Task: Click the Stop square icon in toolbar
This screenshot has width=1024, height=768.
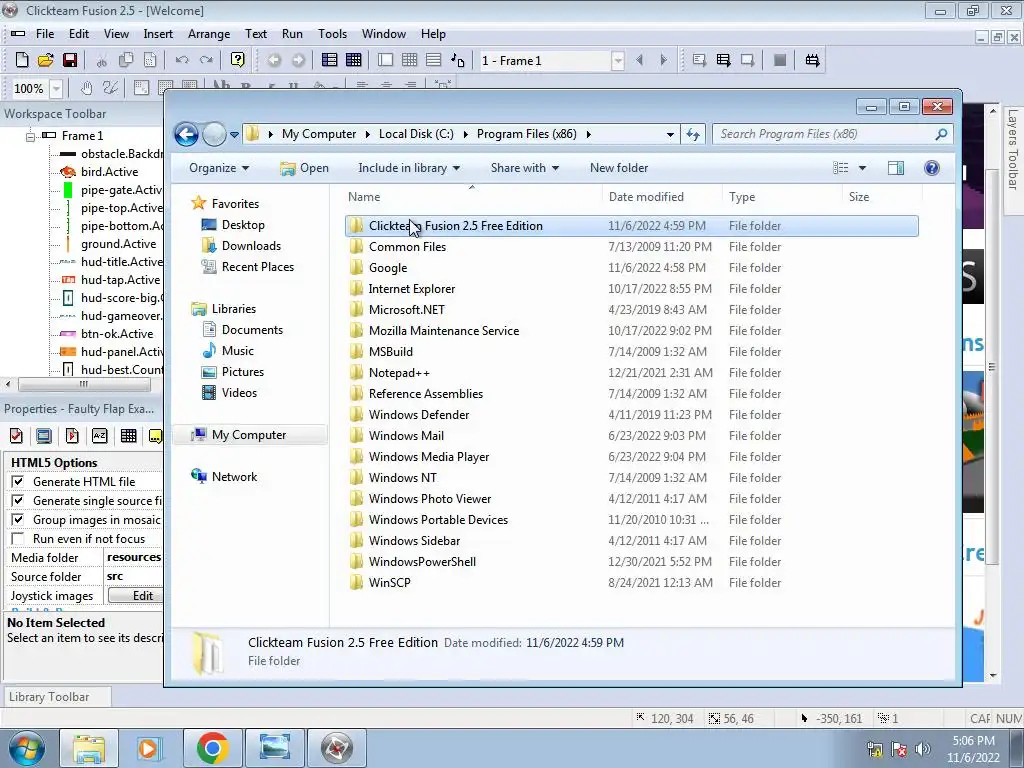Action: 780,60
